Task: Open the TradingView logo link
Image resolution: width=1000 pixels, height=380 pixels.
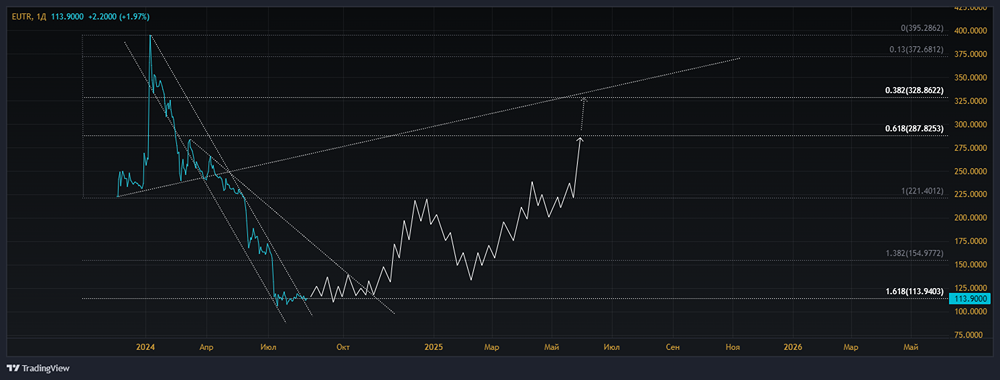Action: pos(38,368)
